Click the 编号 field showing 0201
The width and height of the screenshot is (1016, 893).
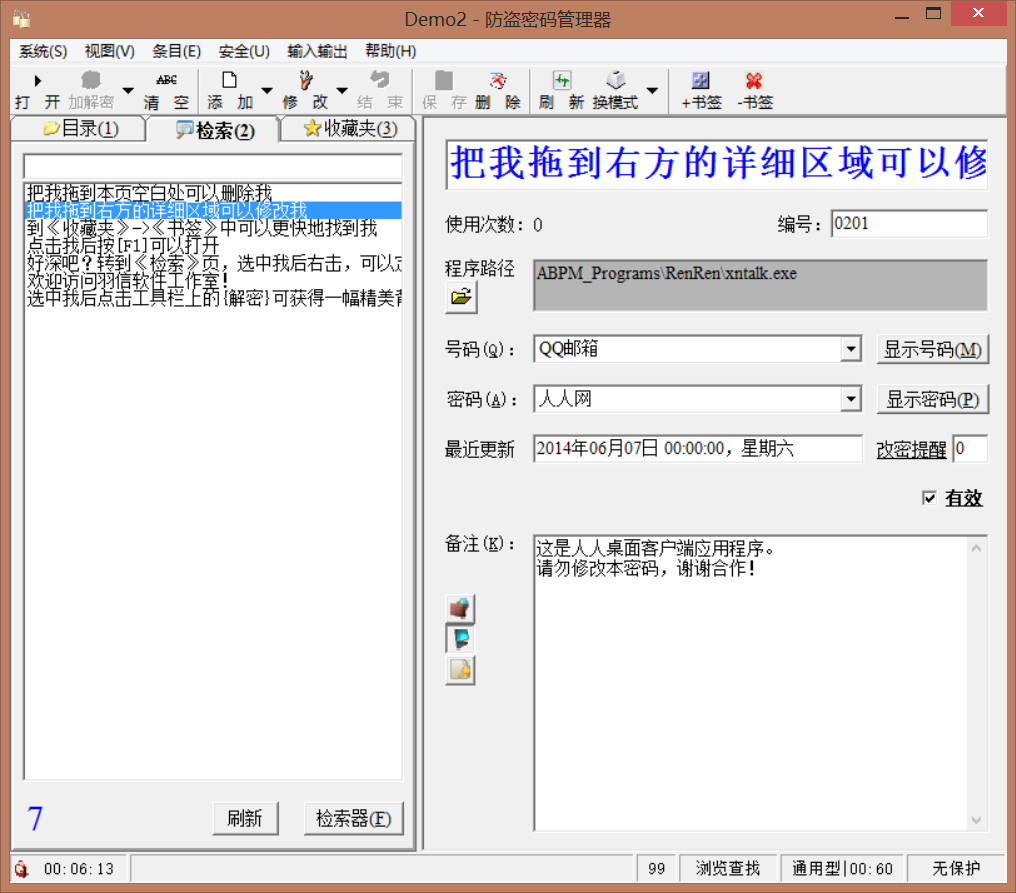coord(909,224)
